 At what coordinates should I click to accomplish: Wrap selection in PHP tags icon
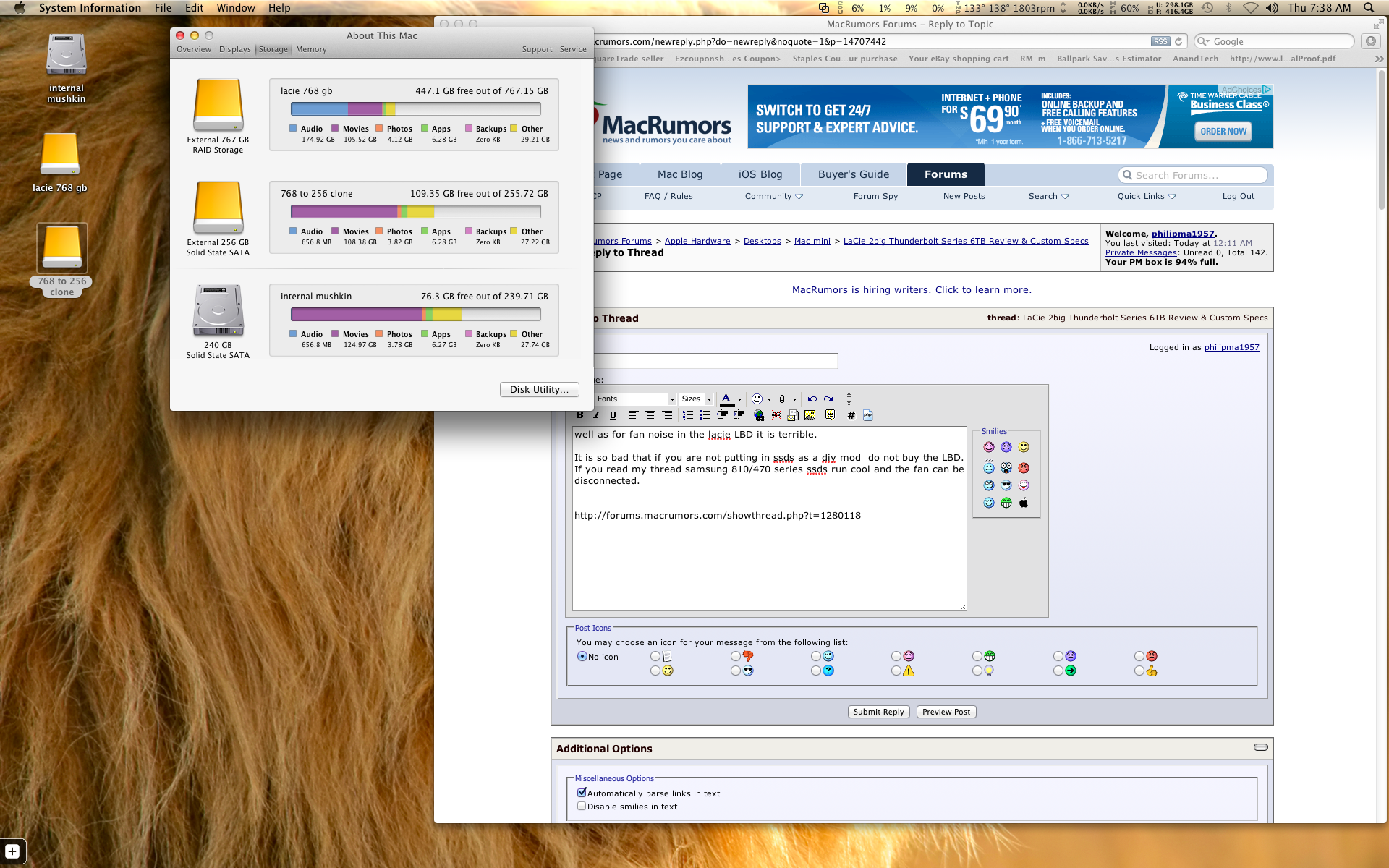tap(867, 415)
